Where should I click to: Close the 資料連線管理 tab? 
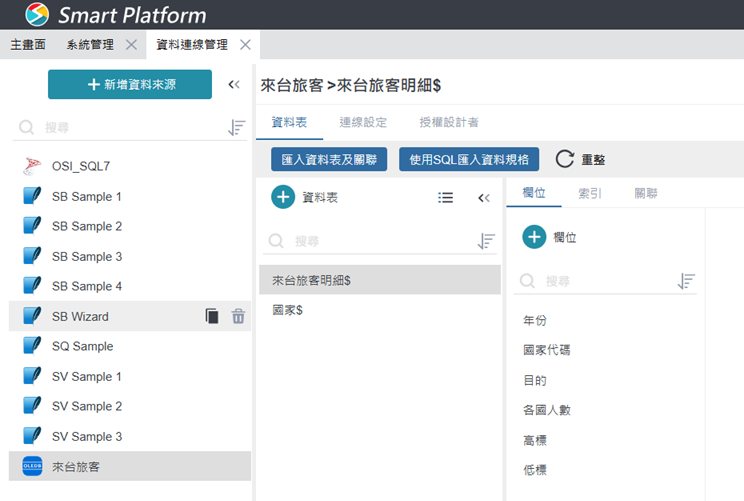(x=244, y=45)
